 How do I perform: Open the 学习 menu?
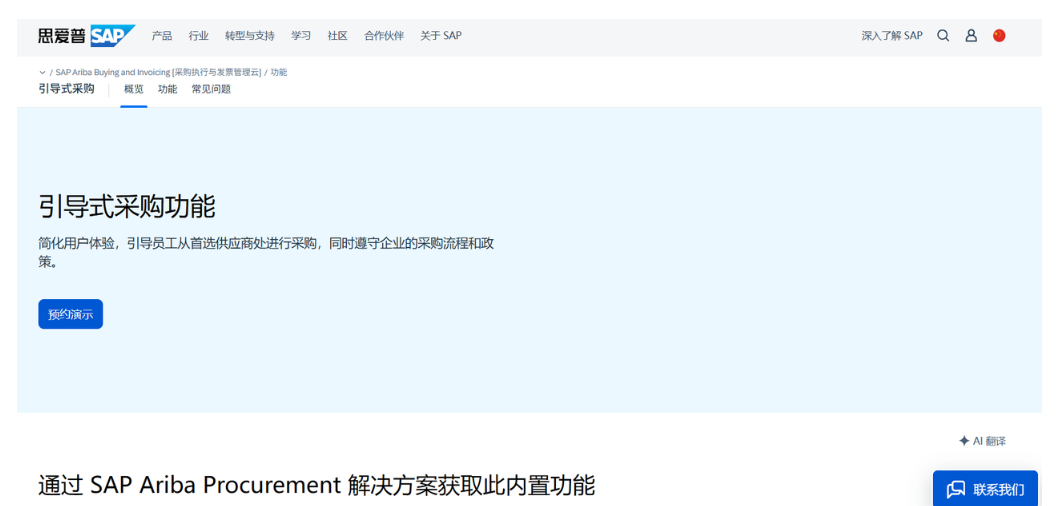tap(301, 36)
